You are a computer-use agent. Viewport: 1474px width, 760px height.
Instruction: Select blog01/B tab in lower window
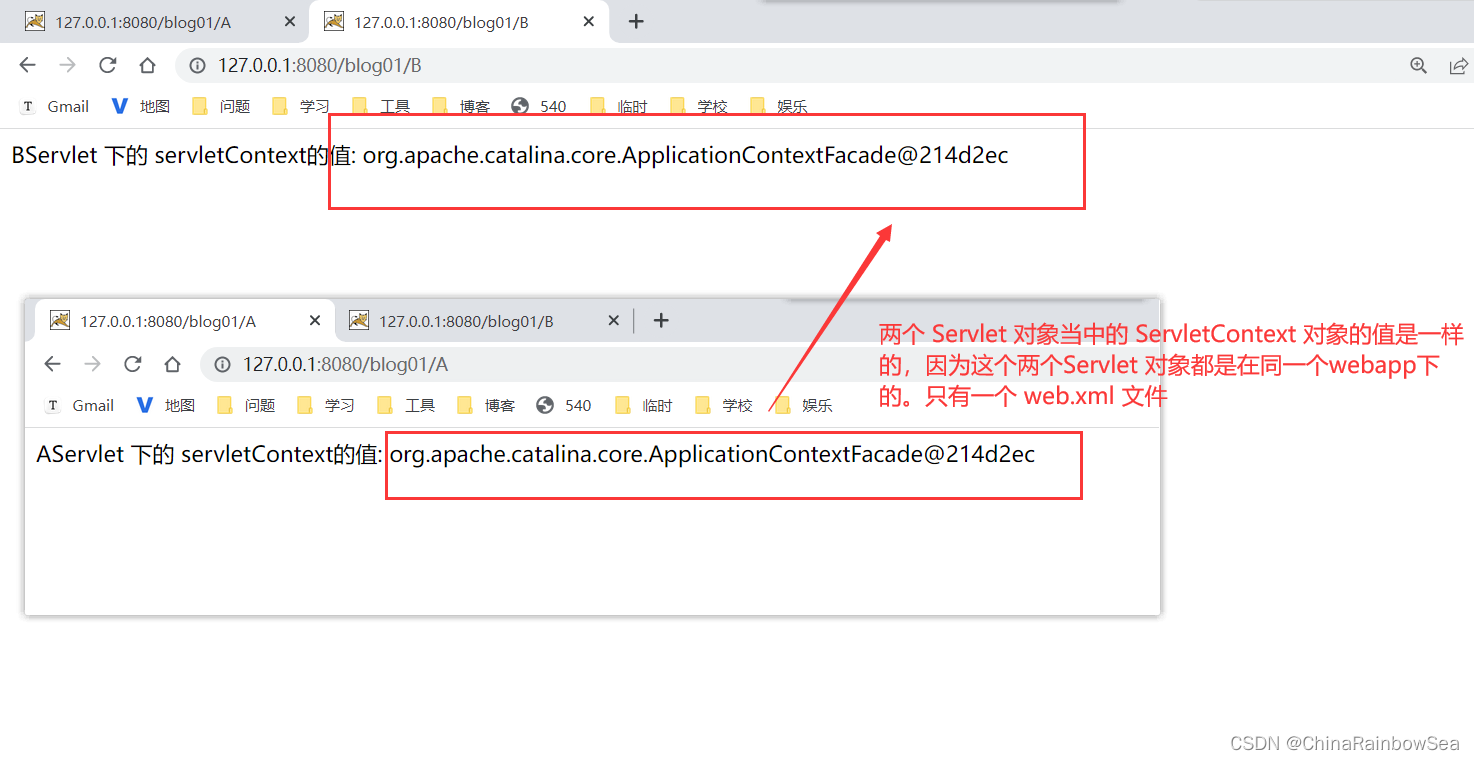click(x=485, y=321)
